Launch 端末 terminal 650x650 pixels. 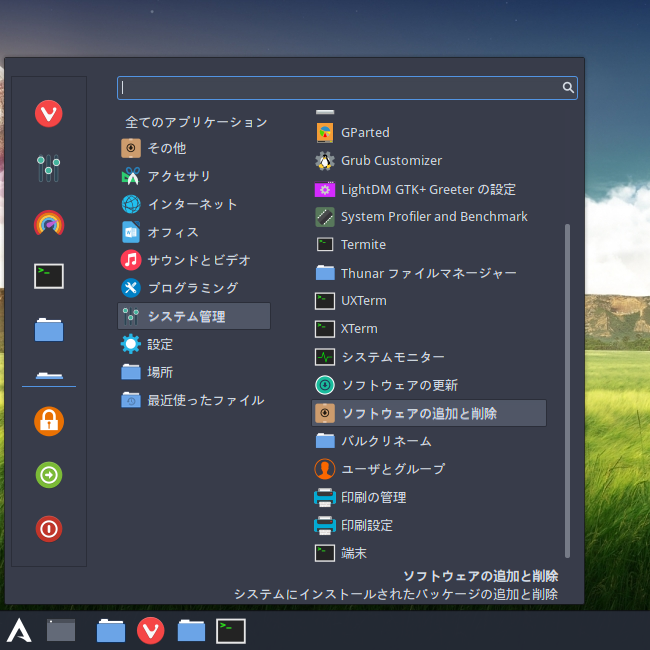pos(429,553)
